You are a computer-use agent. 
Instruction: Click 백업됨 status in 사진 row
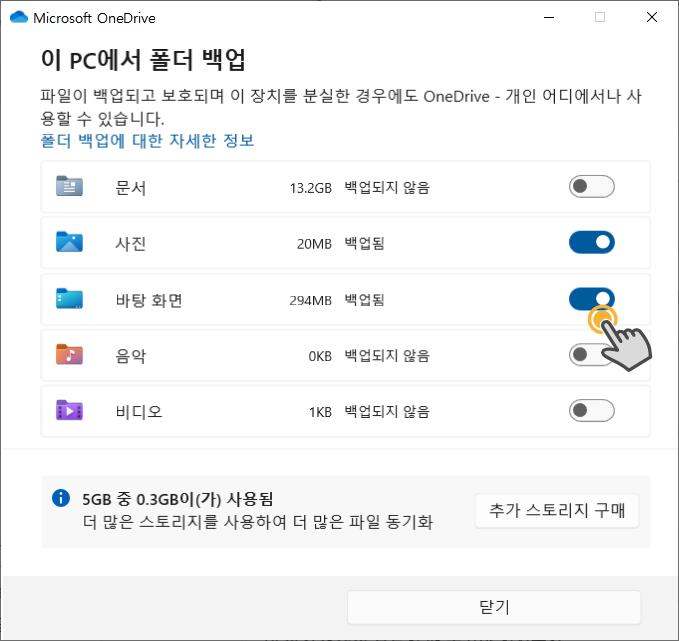pos(365,243)
